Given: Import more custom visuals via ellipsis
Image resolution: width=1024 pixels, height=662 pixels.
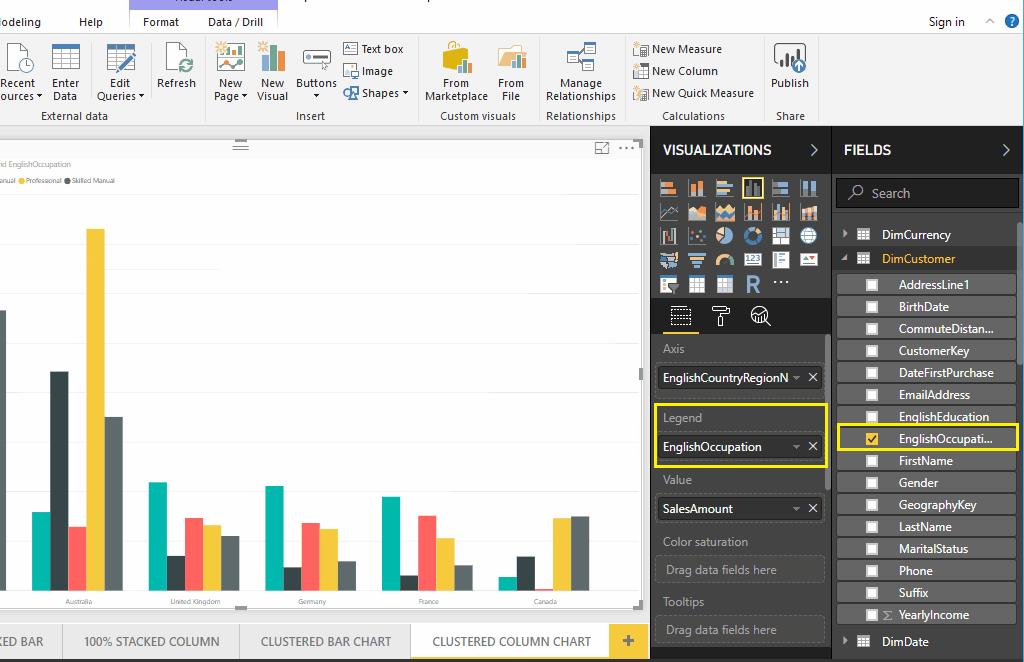Looking at the screenshot, I should click(x=780, y=283).
